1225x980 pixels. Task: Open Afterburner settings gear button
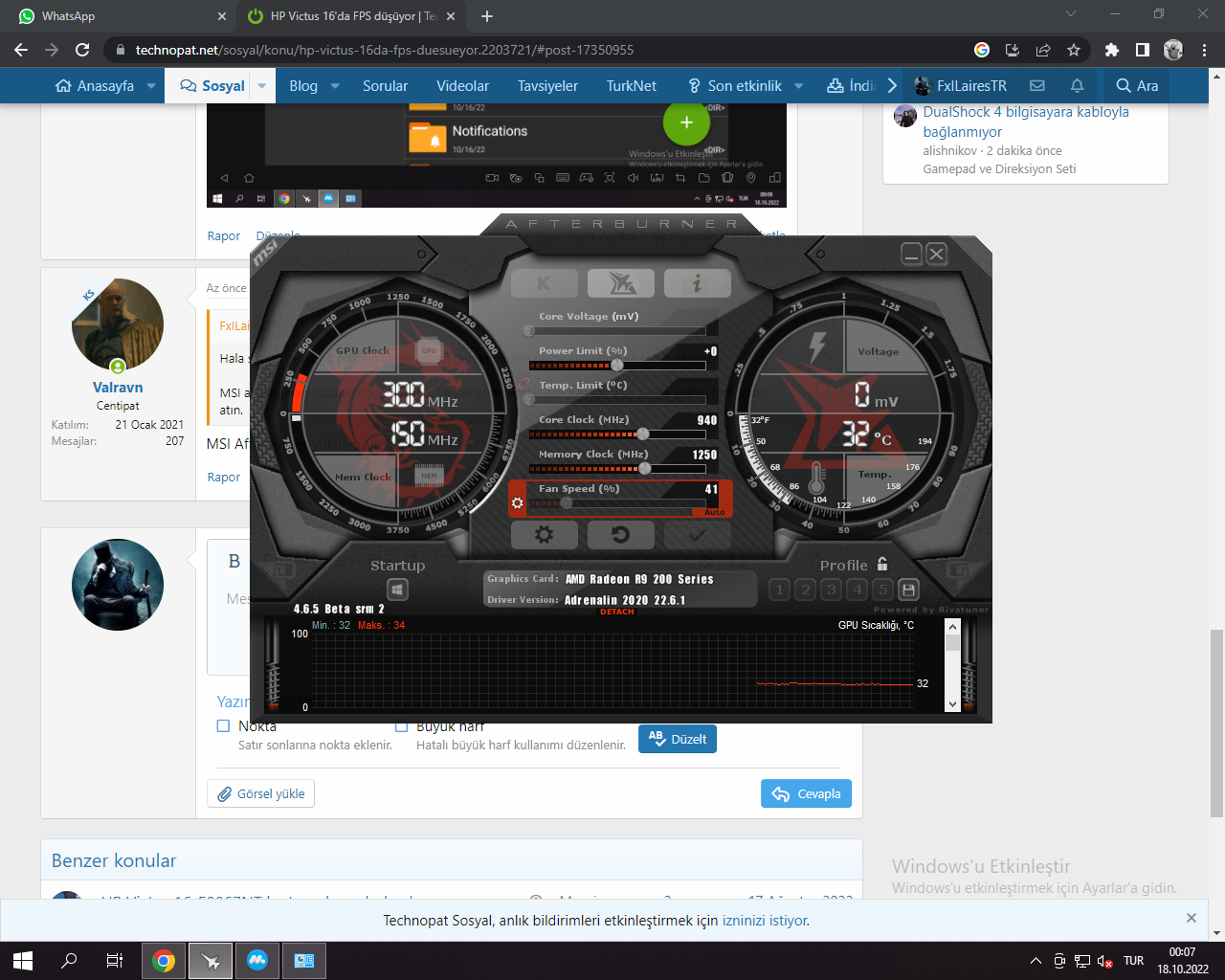click(x=545, y=534)
